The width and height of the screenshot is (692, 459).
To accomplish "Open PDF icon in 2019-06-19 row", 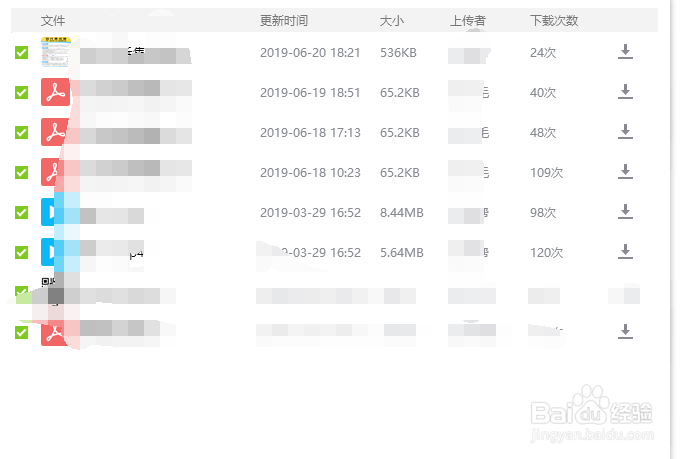I will pos(54,92).
